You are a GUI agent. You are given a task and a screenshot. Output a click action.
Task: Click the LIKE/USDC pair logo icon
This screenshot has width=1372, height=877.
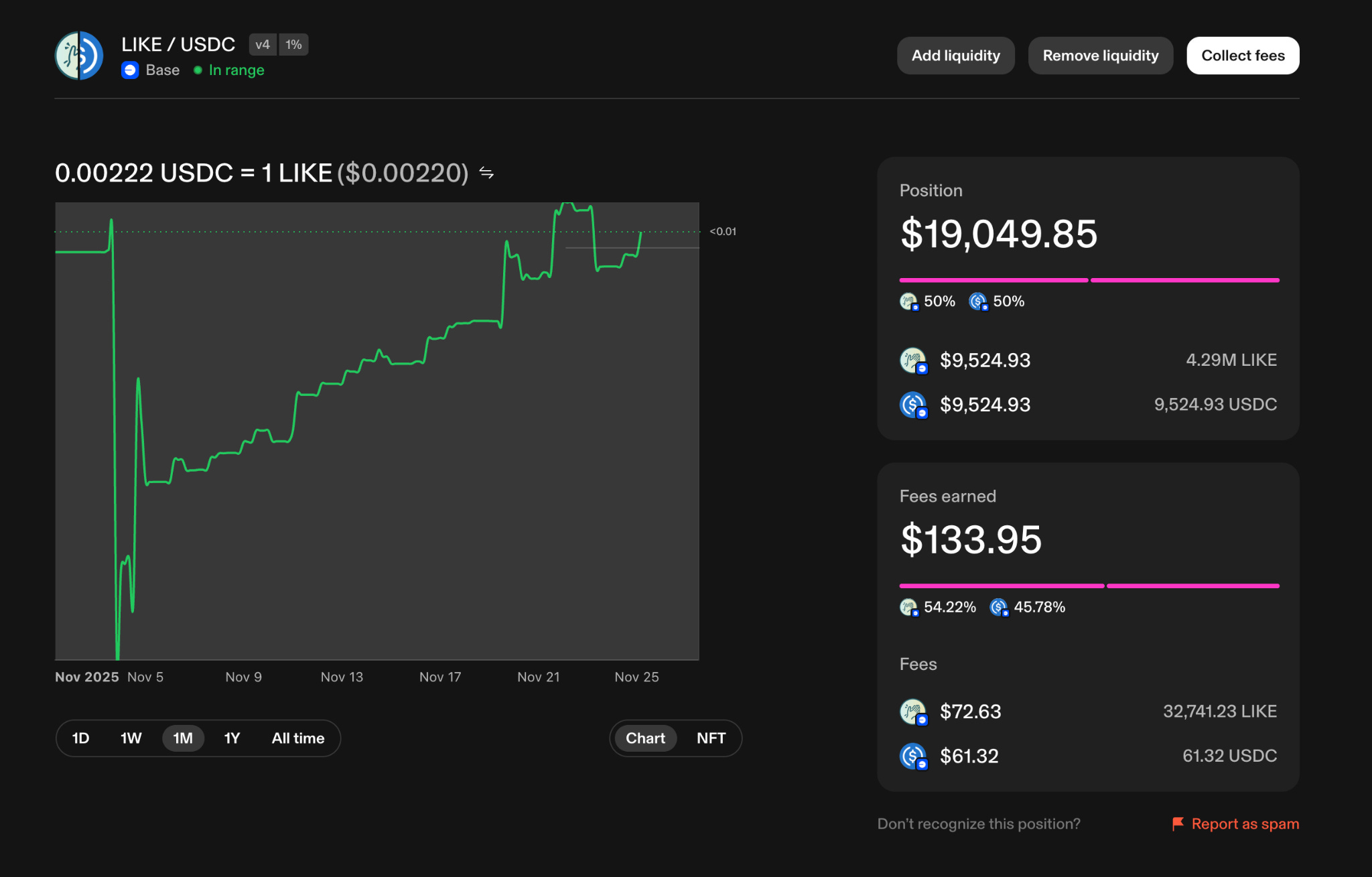[x=79, y=56]
